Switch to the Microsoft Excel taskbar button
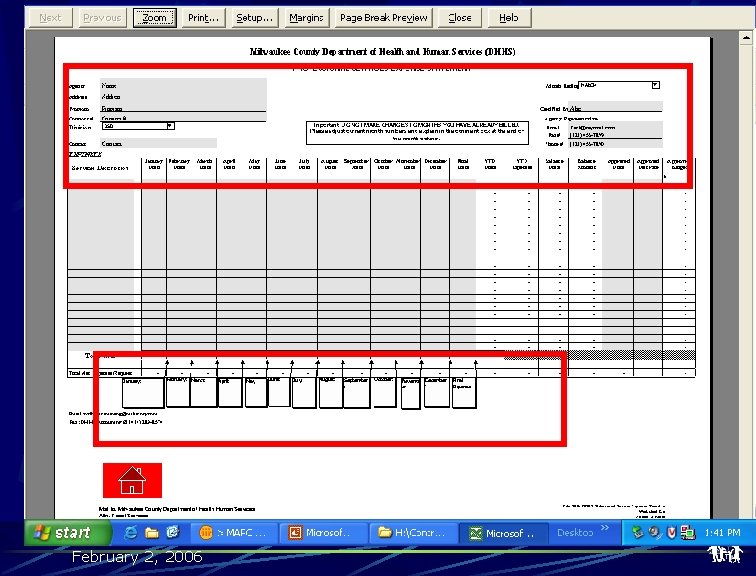 (503, 533)
